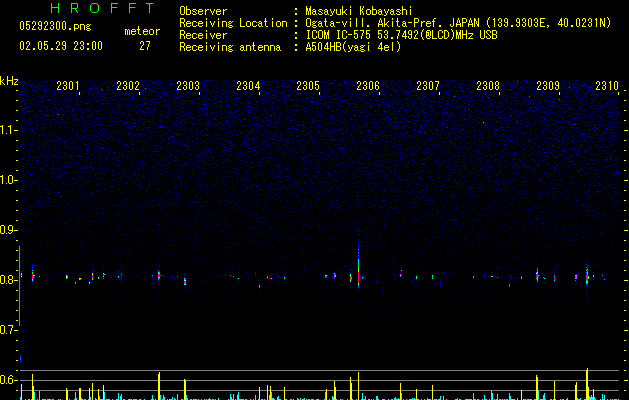This screenshot has height=400, width=629.
Task: Click the 2308 time marker
Action: click(x=488, y=85)
